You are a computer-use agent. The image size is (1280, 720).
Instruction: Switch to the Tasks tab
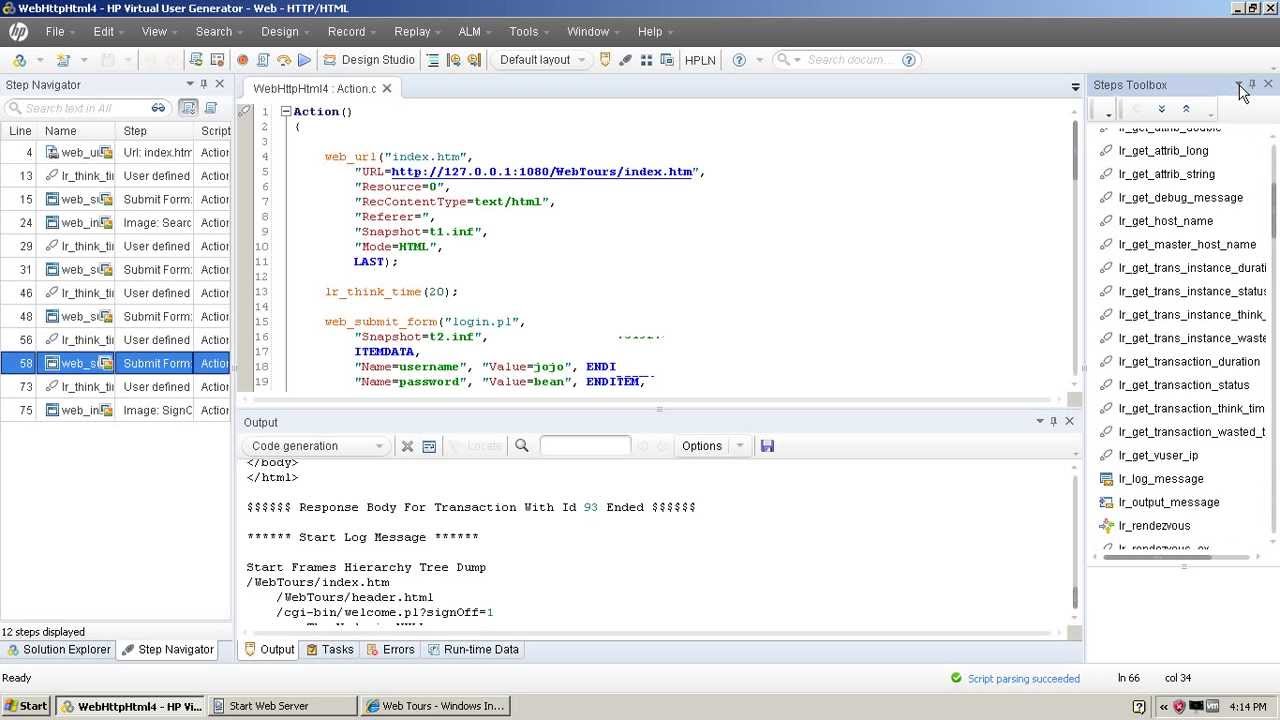point(330,650)
